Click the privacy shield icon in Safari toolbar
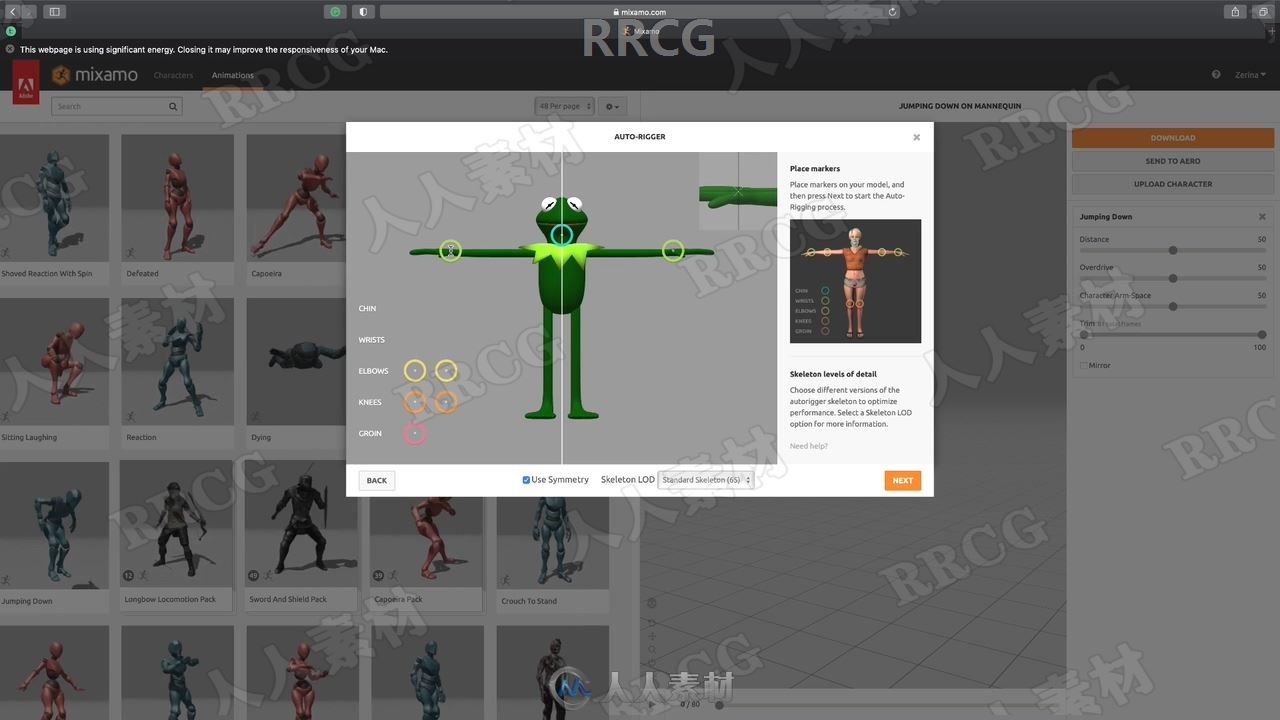 coord(362,12)
